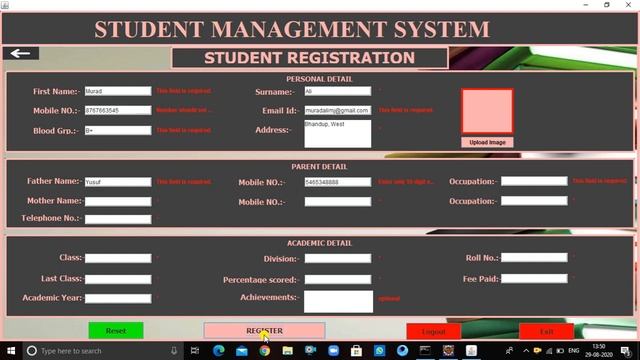The image size is (640, 360).
Task: Click the ENG language indicator
Action: pos(573,351)
